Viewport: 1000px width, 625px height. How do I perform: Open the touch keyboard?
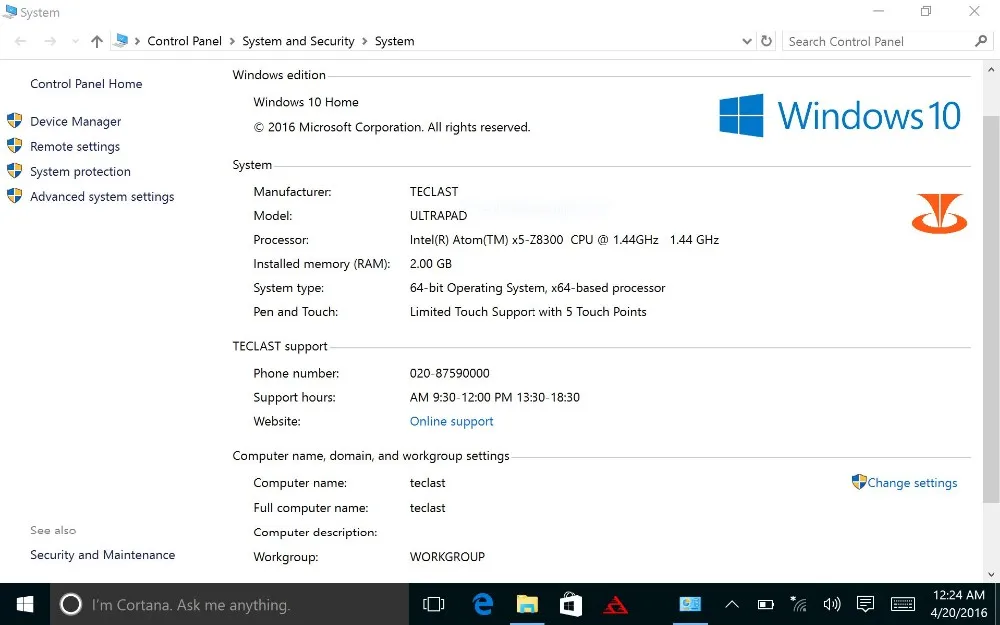(x=903, y=604)
